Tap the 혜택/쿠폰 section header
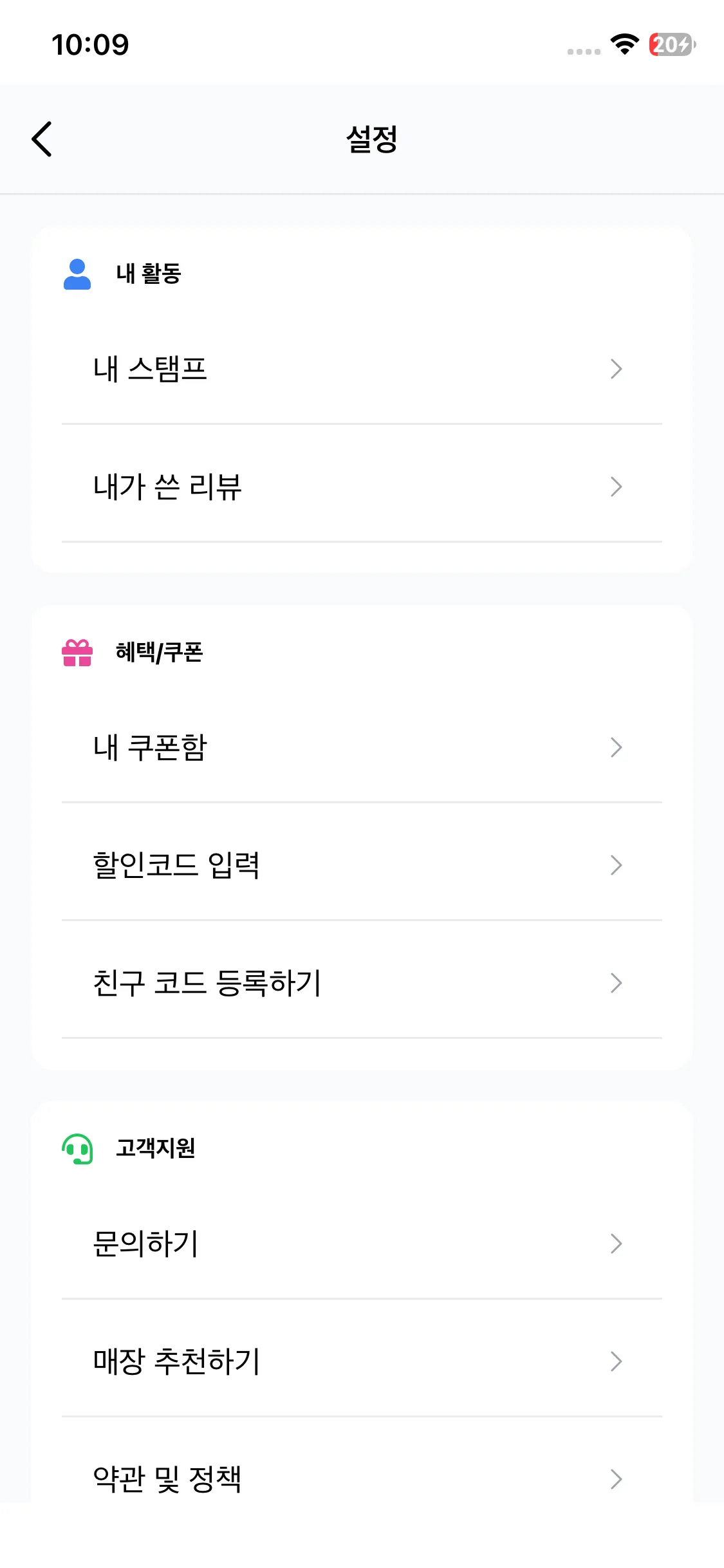Viewport: 724px width, 1568px height. 159,653
